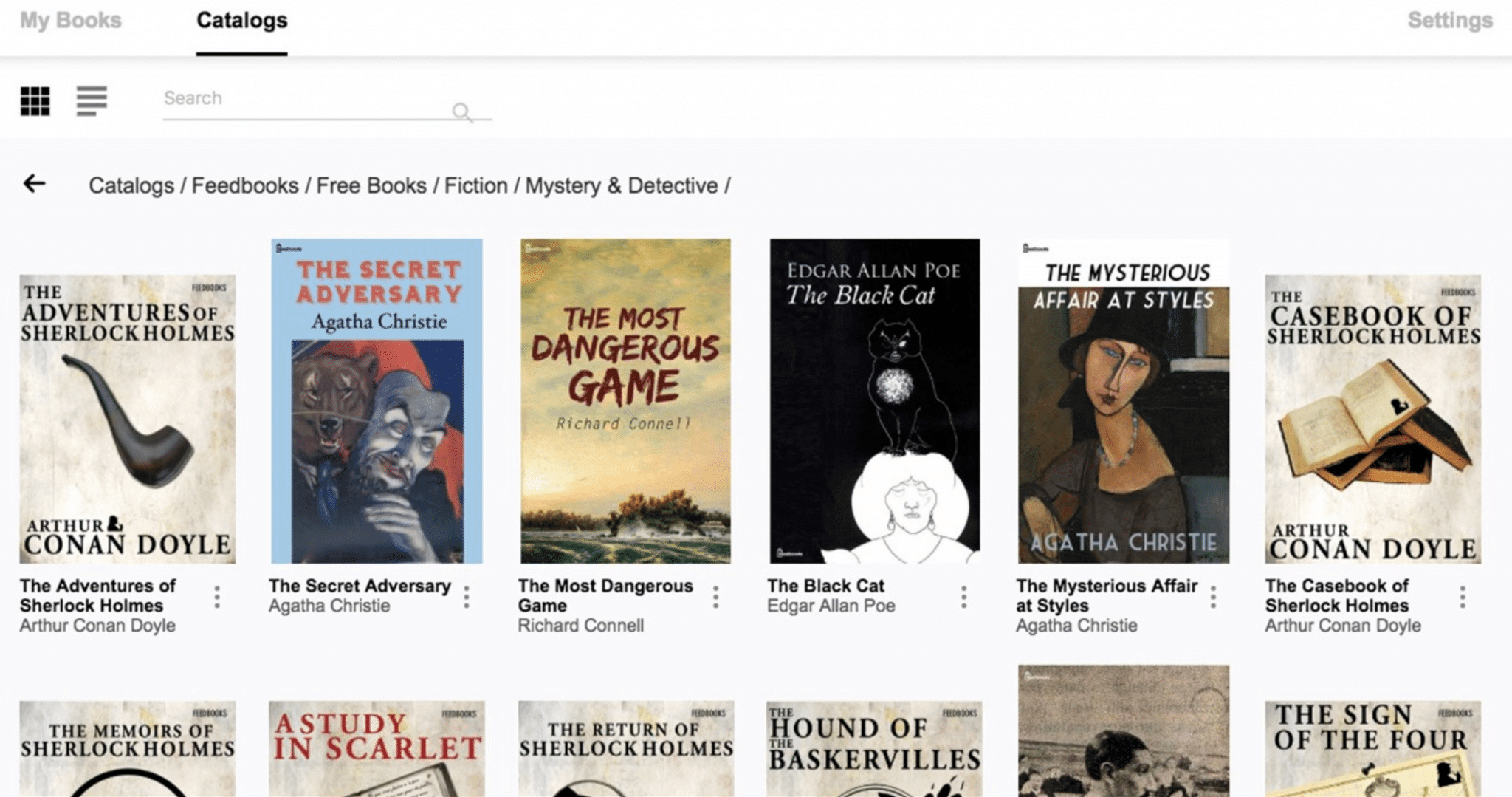Open The Hound of the Baskervilles cover
This screenshot has height=797, width=1512.
(x=875, y=749)
